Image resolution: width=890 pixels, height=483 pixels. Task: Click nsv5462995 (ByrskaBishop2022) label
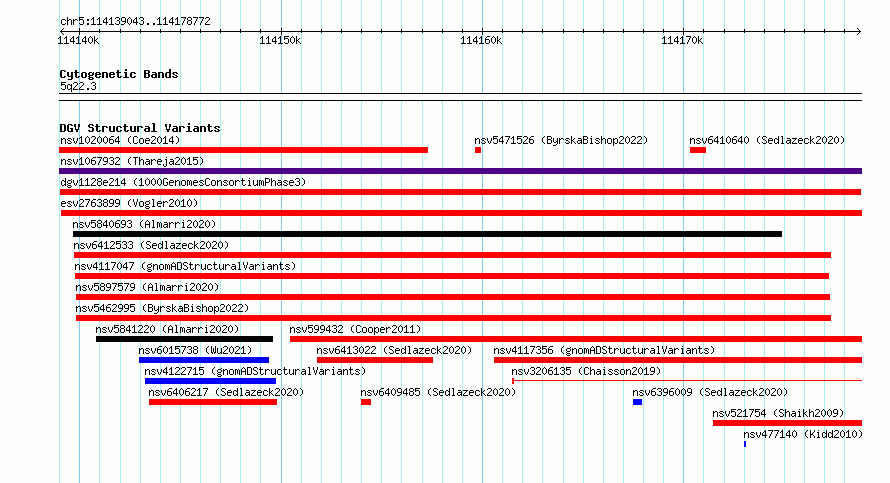pyautogui.click(x=162, y=308)
